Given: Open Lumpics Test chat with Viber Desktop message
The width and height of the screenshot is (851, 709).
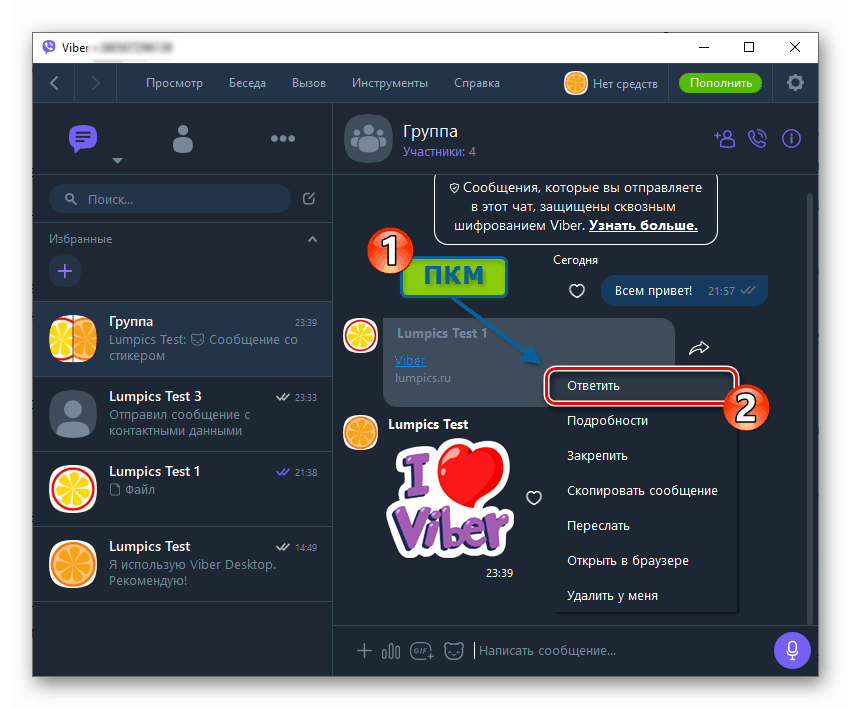Looking at the screenshot, I should tap(182, 564).
